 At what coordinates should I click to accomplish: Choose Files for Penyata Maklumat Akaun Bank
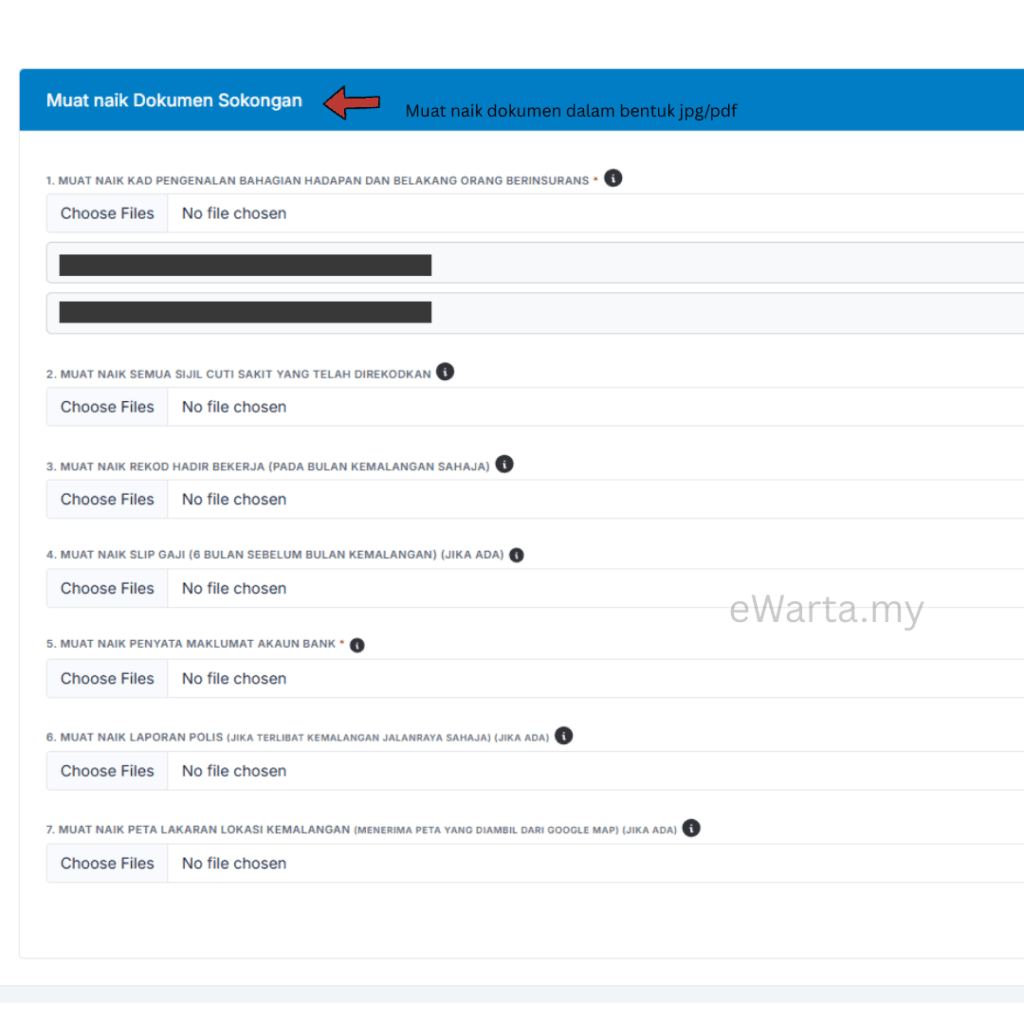[x=107, y=679]
